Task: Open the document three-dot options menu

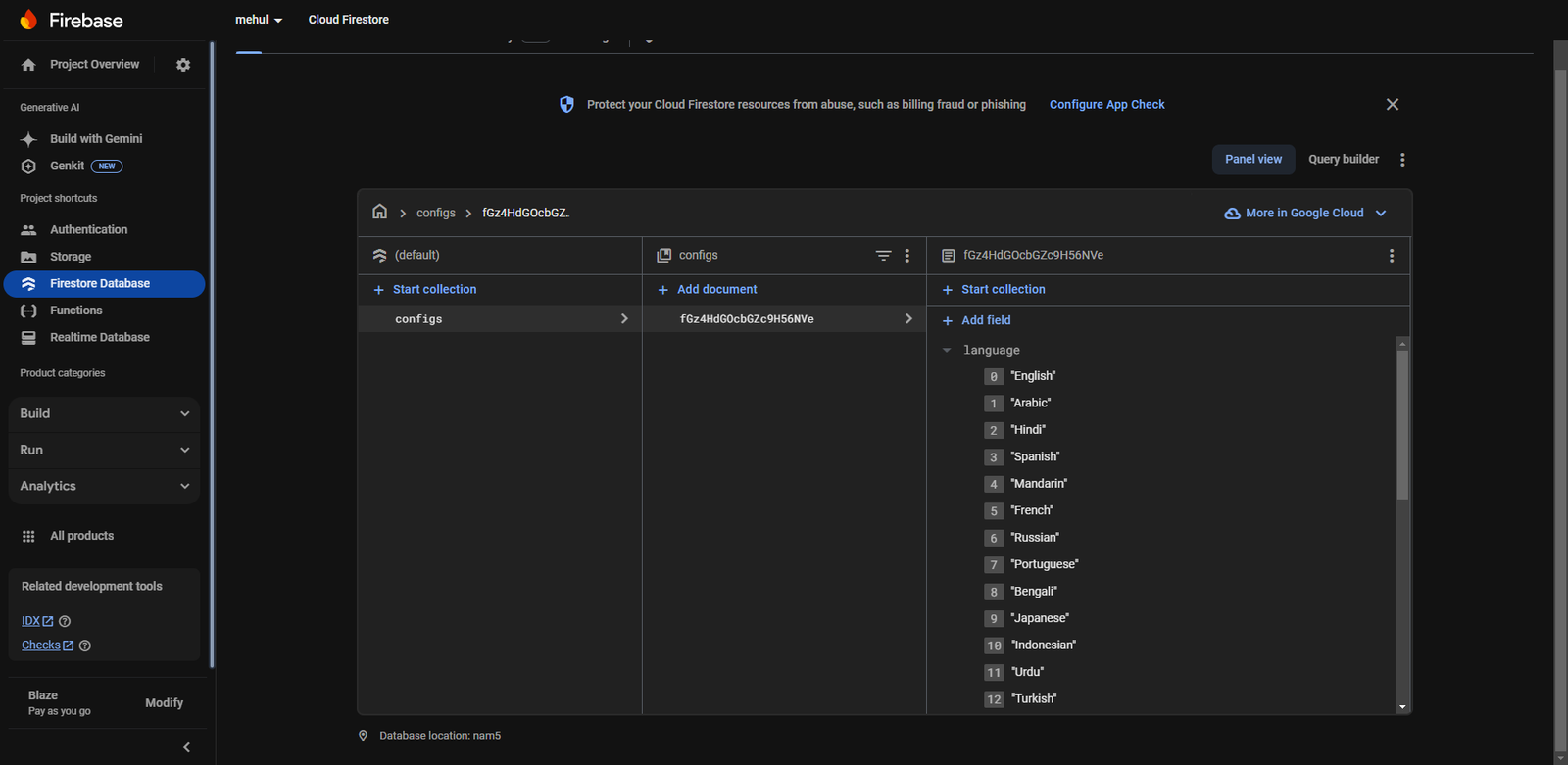Action: [1391, 256]
